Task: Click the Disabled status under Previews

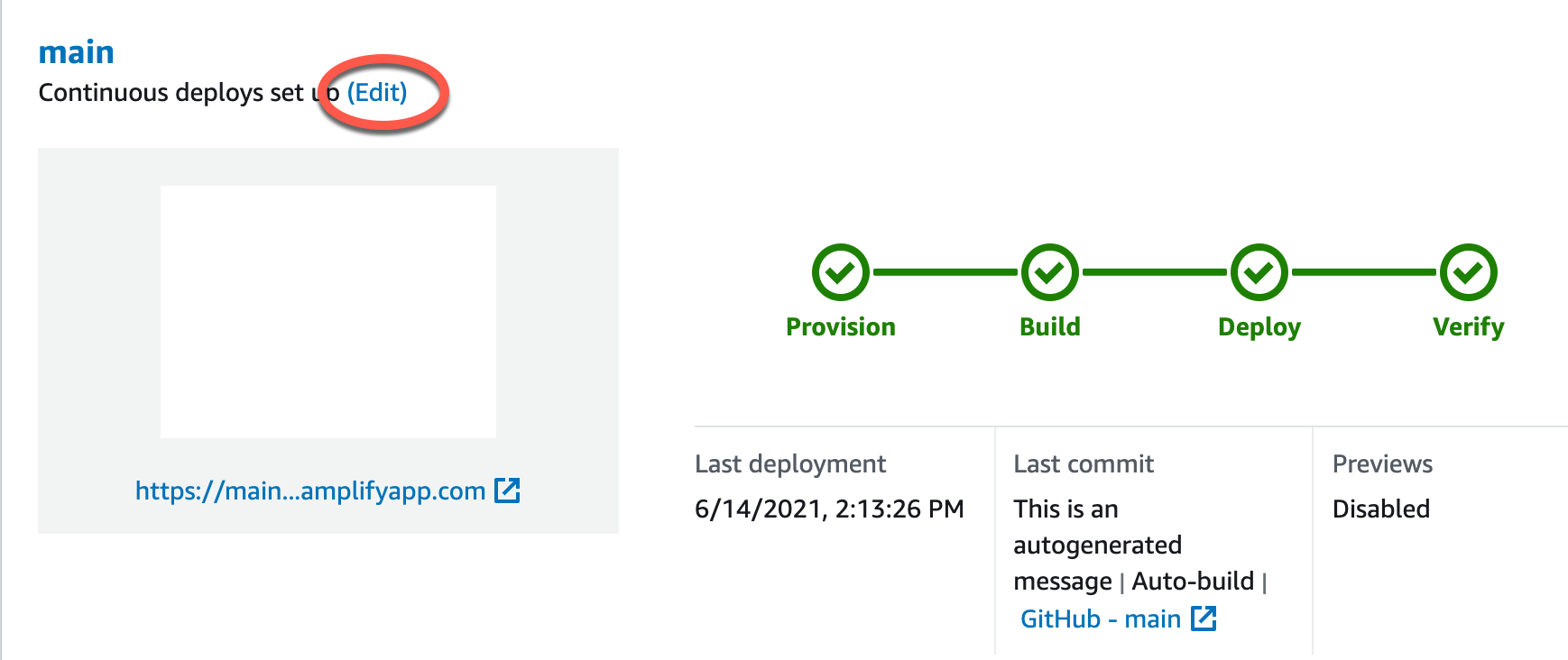Action: 1381,509
